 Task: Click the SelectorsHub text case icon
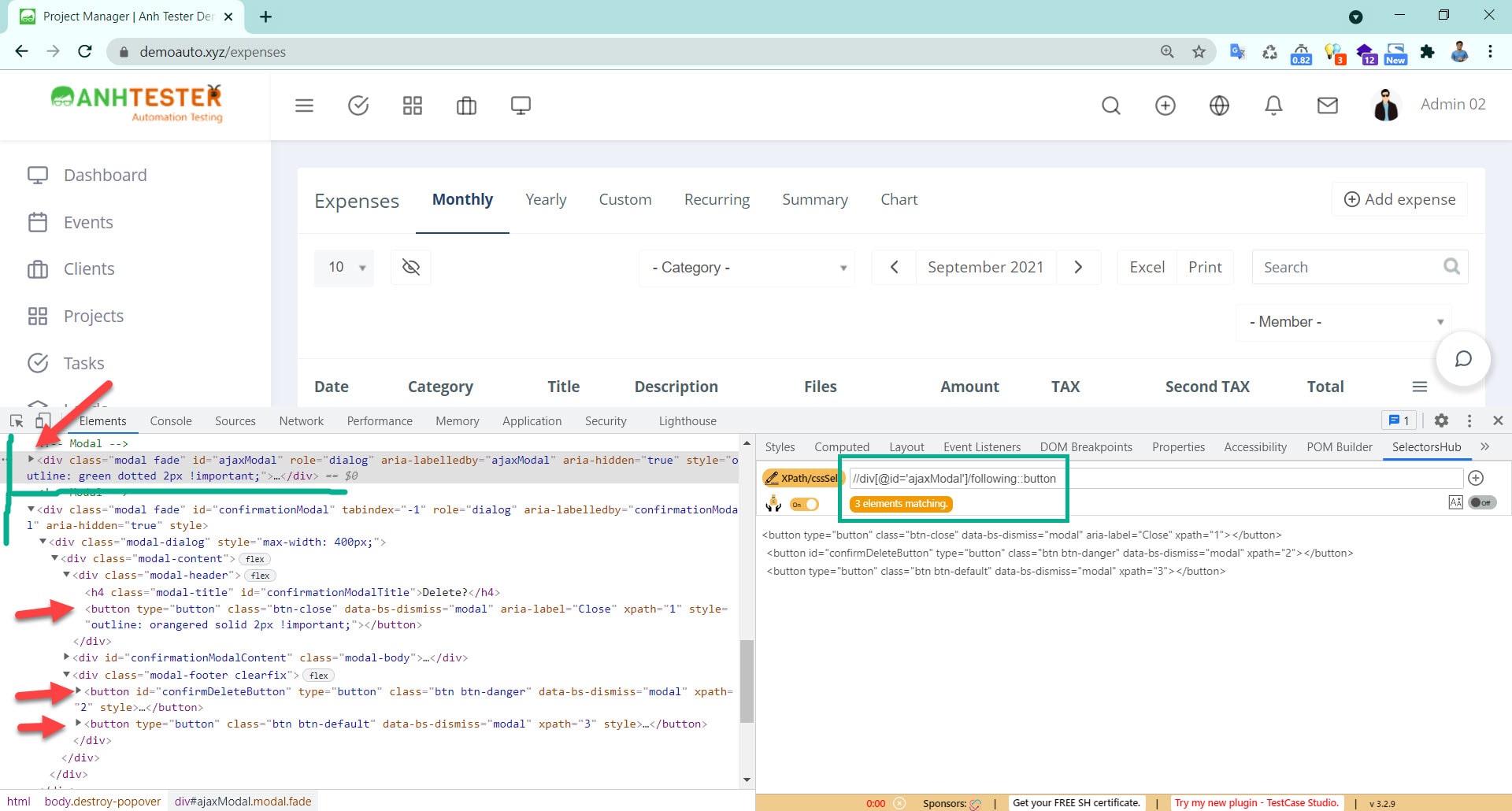coord(1455,502)
